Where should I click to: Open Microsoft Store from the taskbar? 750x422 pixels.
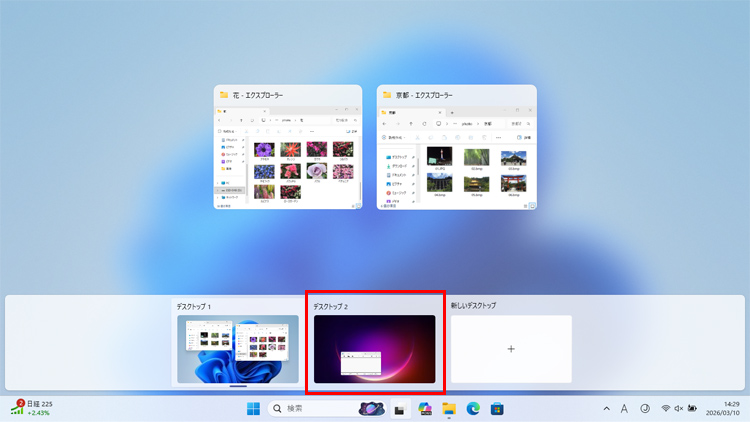(497, 409)
